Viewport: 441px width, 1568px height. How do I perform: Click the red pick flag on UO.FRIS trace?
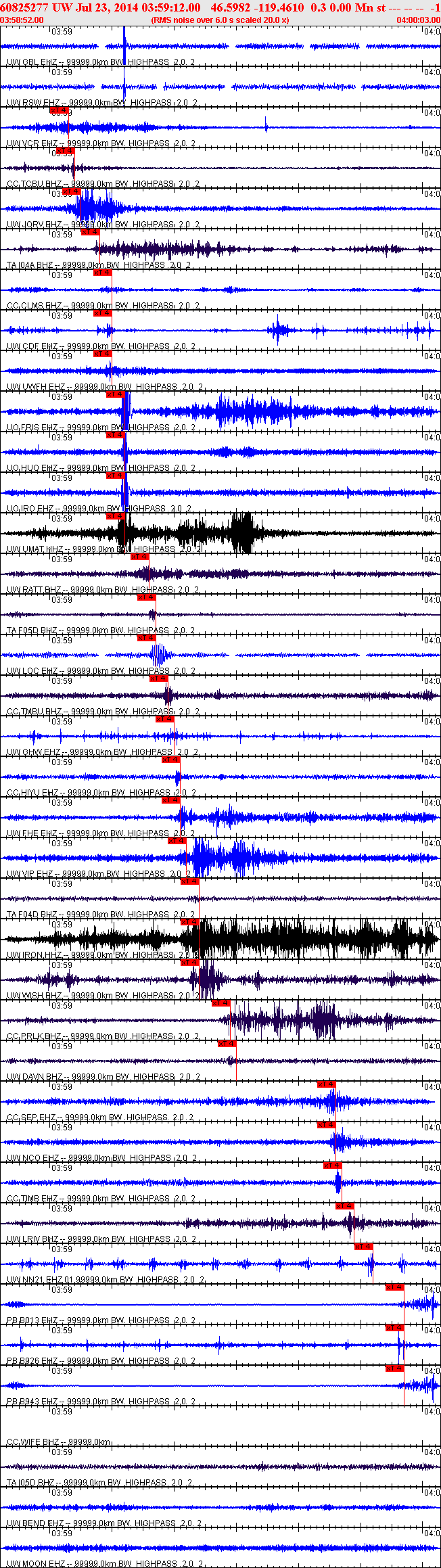[115, 394]
